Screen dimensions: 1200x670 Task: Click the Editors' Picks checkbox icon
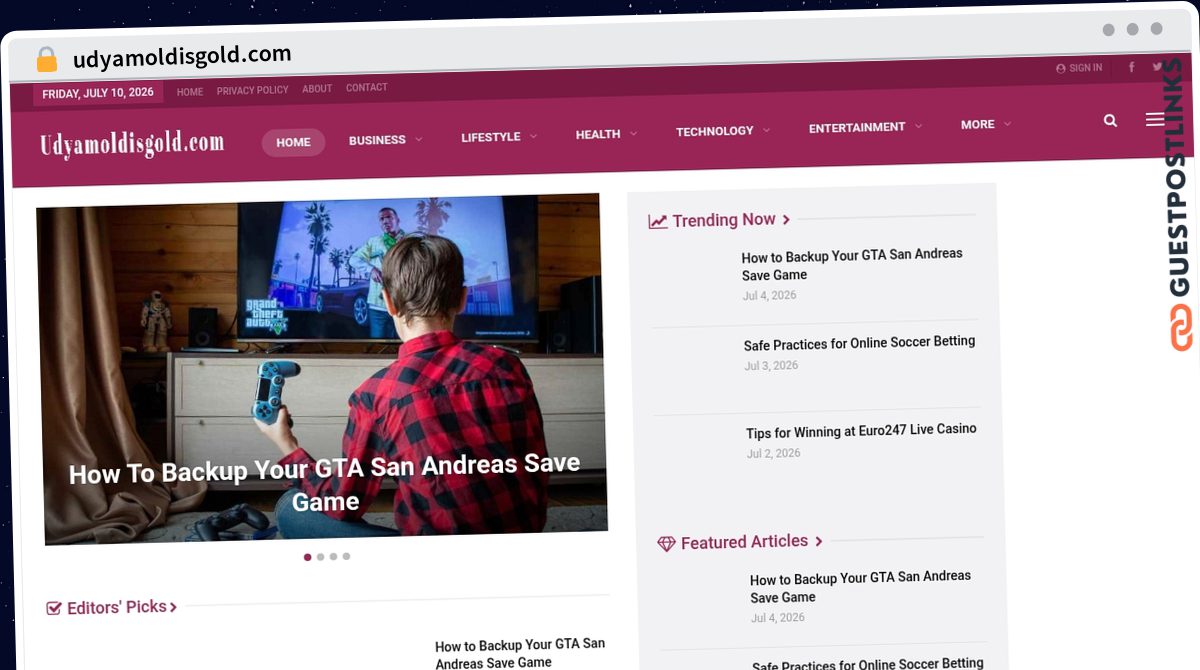[54, 608]
